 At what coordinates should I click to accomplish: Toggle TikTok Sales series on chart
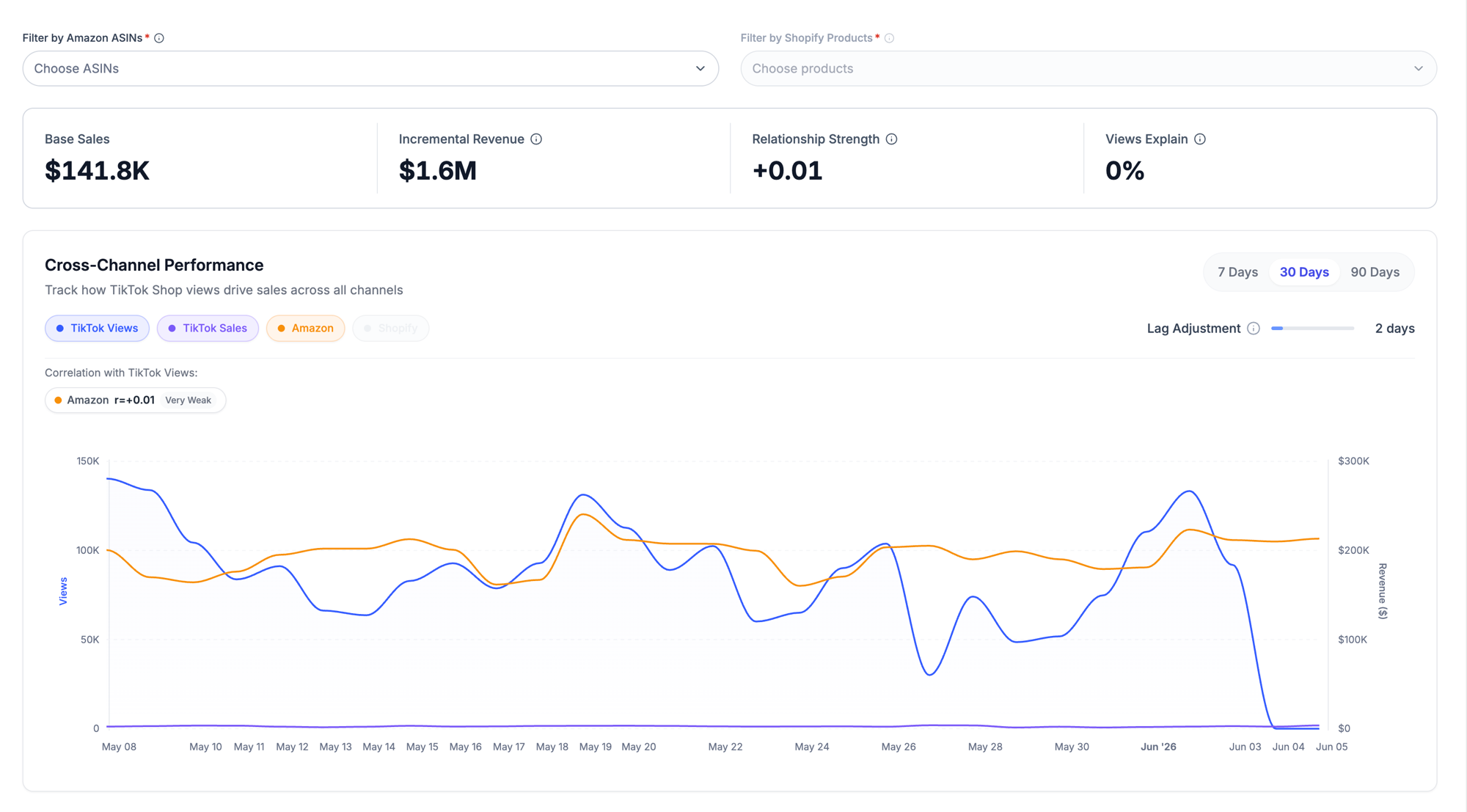[x=208, y=328]
